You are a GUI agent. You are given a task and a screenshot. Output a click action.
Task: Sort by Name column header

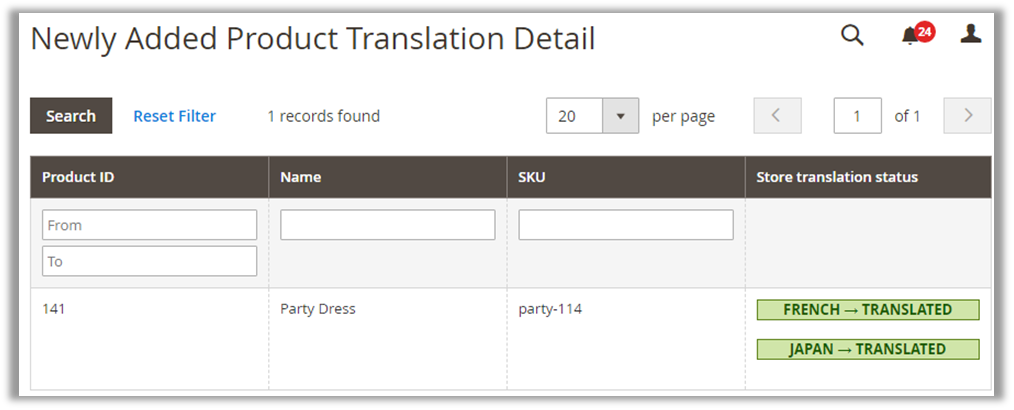(x=300, y=177)
